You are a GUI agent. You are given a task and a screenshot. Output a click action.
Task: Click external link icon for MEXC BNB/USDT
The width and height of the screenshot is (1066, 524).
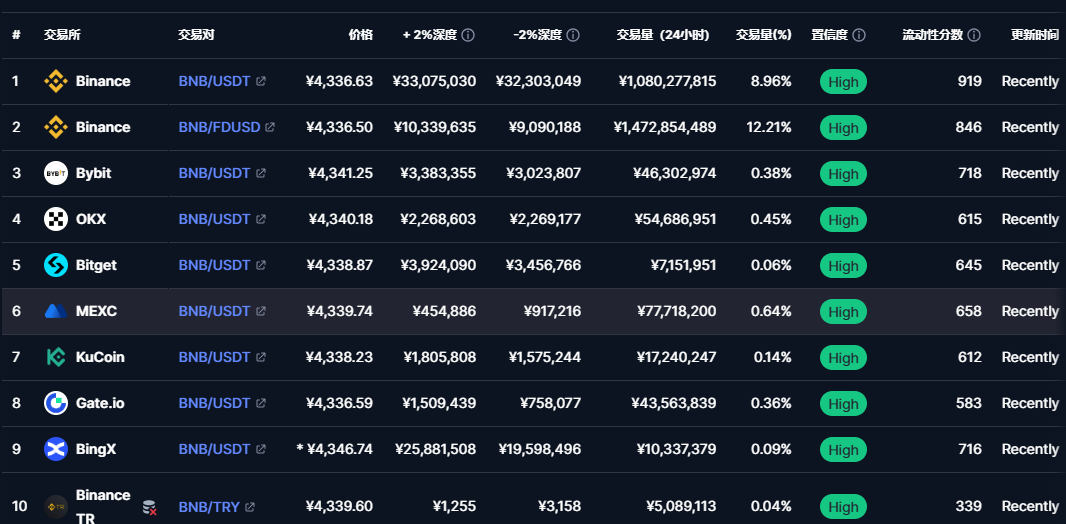click(260, 311)
